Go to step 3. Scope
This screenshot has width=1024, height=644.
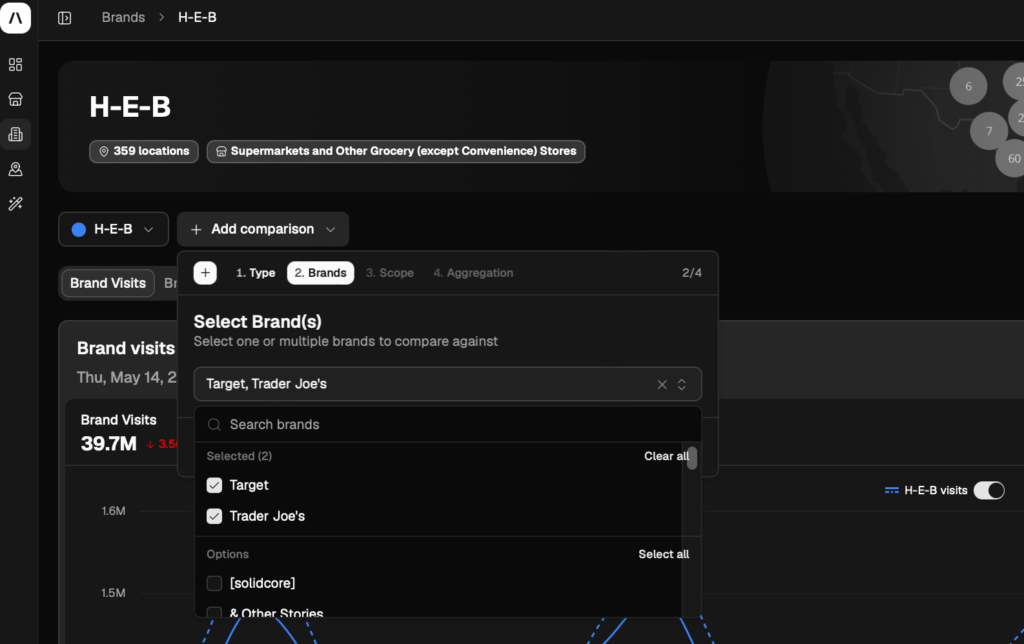coord(389,273)
